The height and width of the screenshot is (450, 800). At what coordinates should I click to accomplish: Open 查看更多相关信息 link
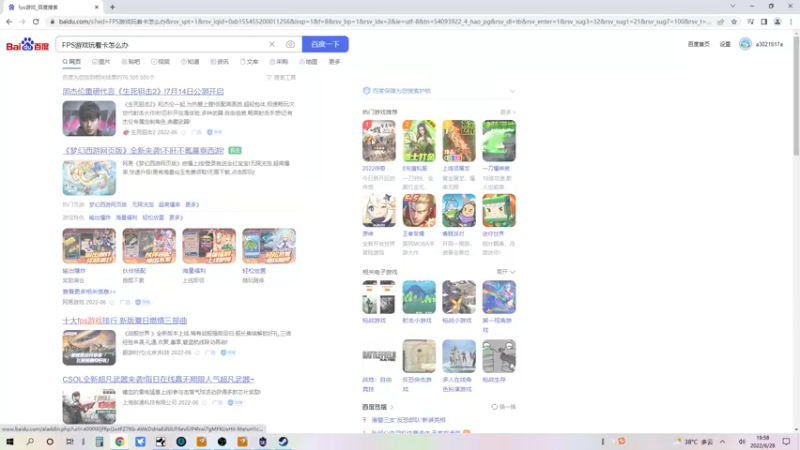coord(89,292)
